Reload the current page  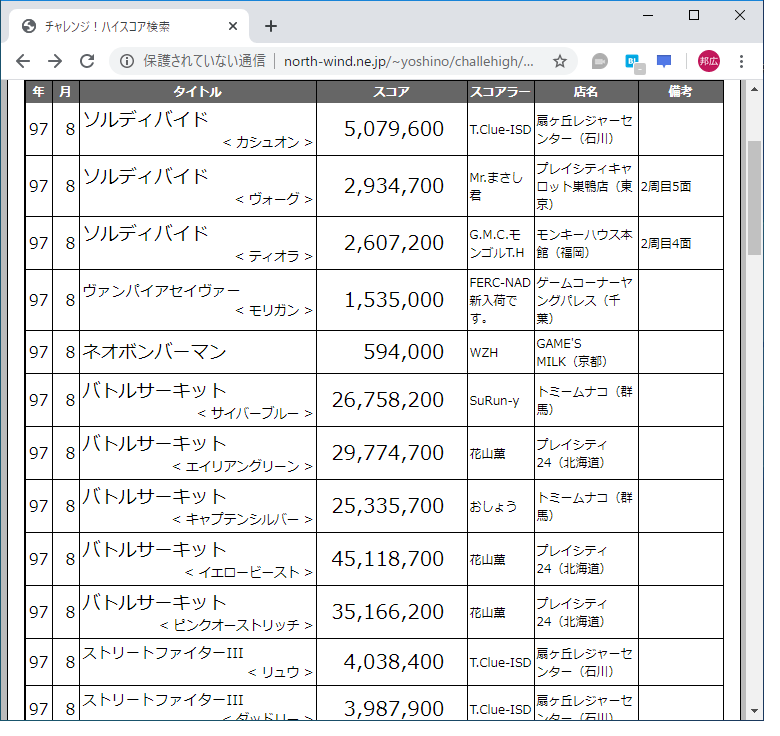coord(87,62)
